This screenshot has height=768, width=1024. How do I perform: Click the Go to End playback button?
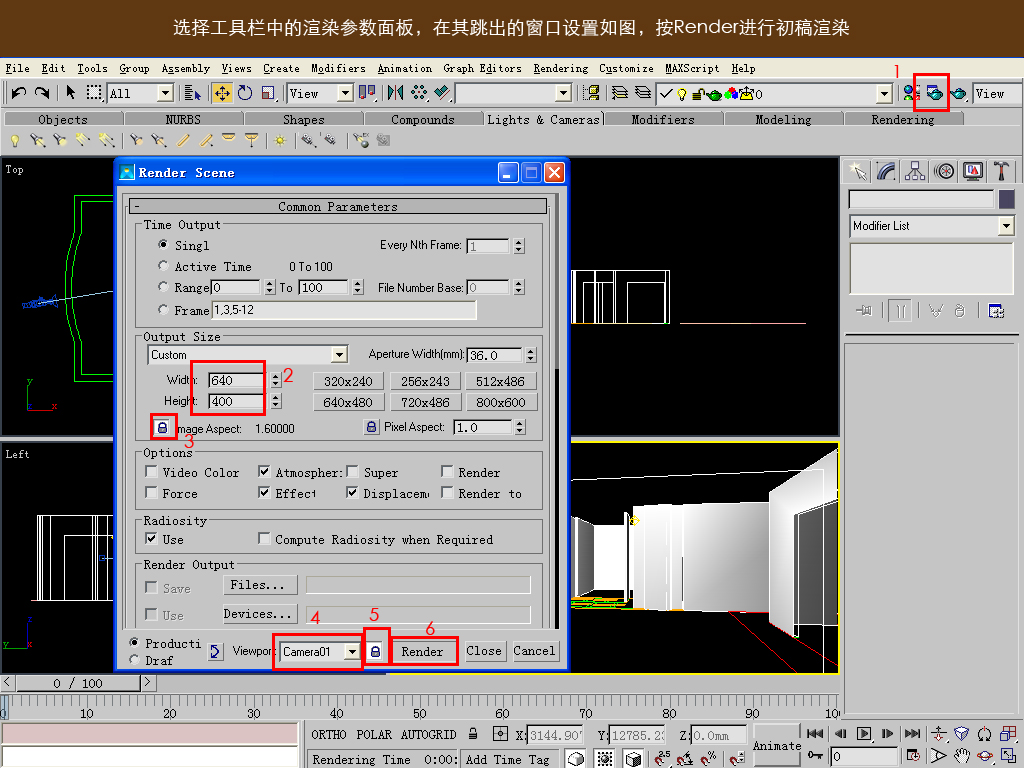[x=912, y=733]
